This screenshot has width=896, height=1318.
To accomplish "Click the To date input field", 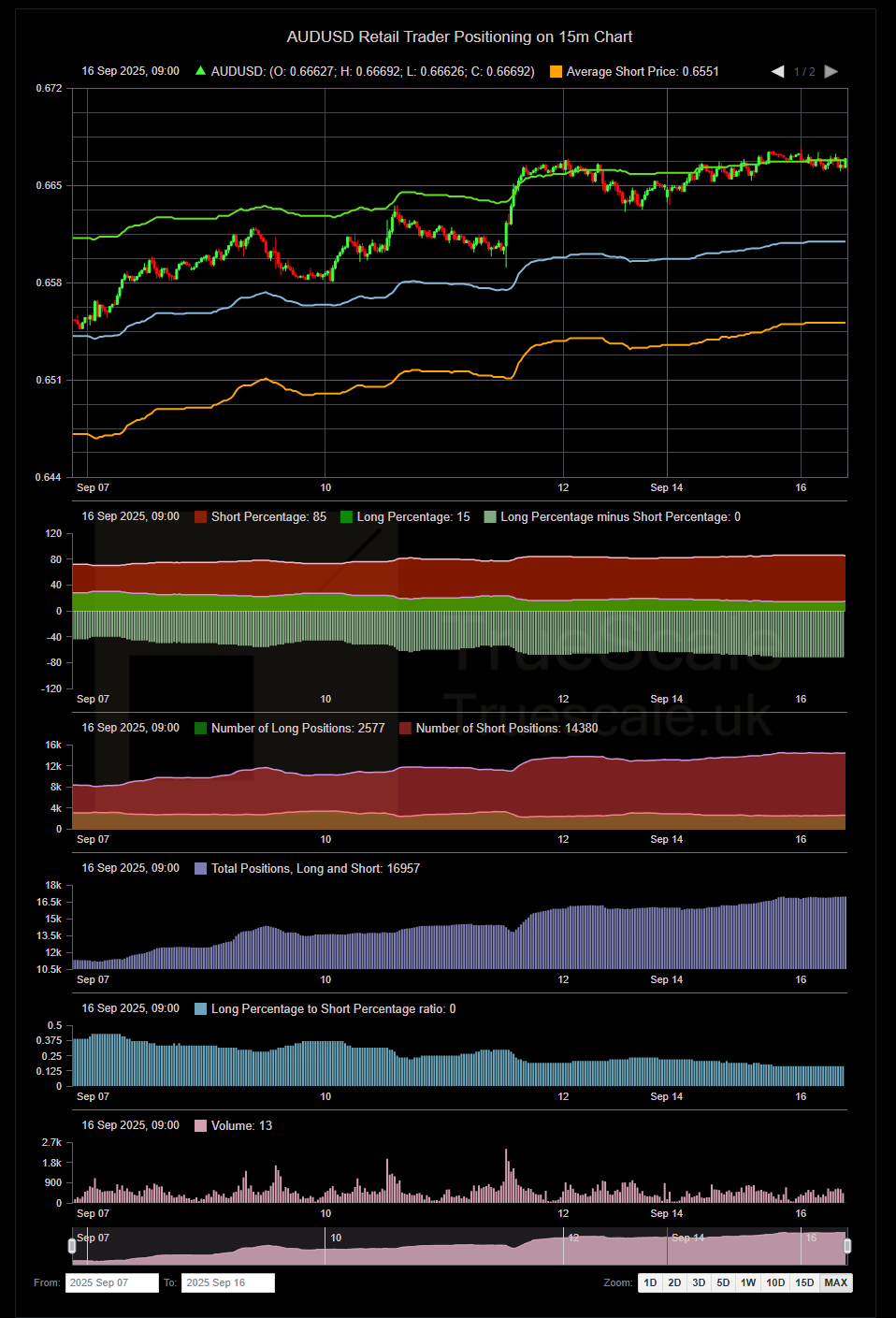I will pos(227,1283).
